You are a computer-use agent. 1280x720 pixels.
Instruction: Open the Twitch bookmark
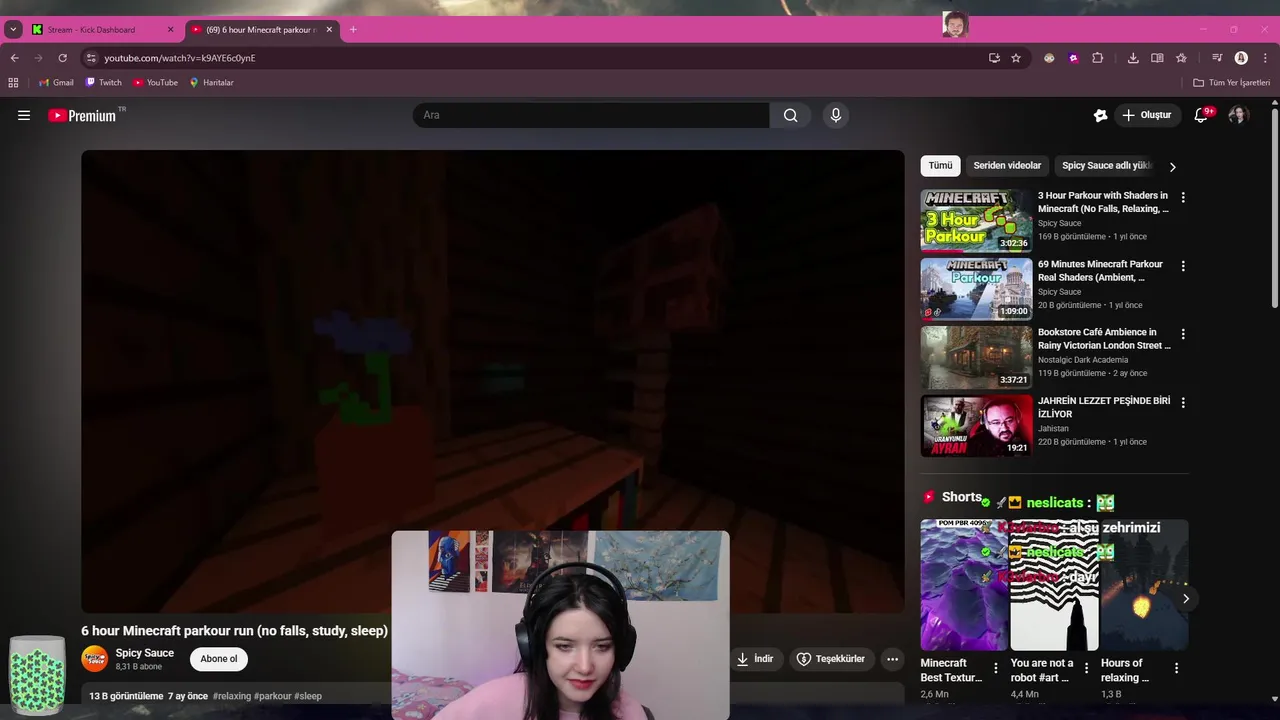pos(103,83)
